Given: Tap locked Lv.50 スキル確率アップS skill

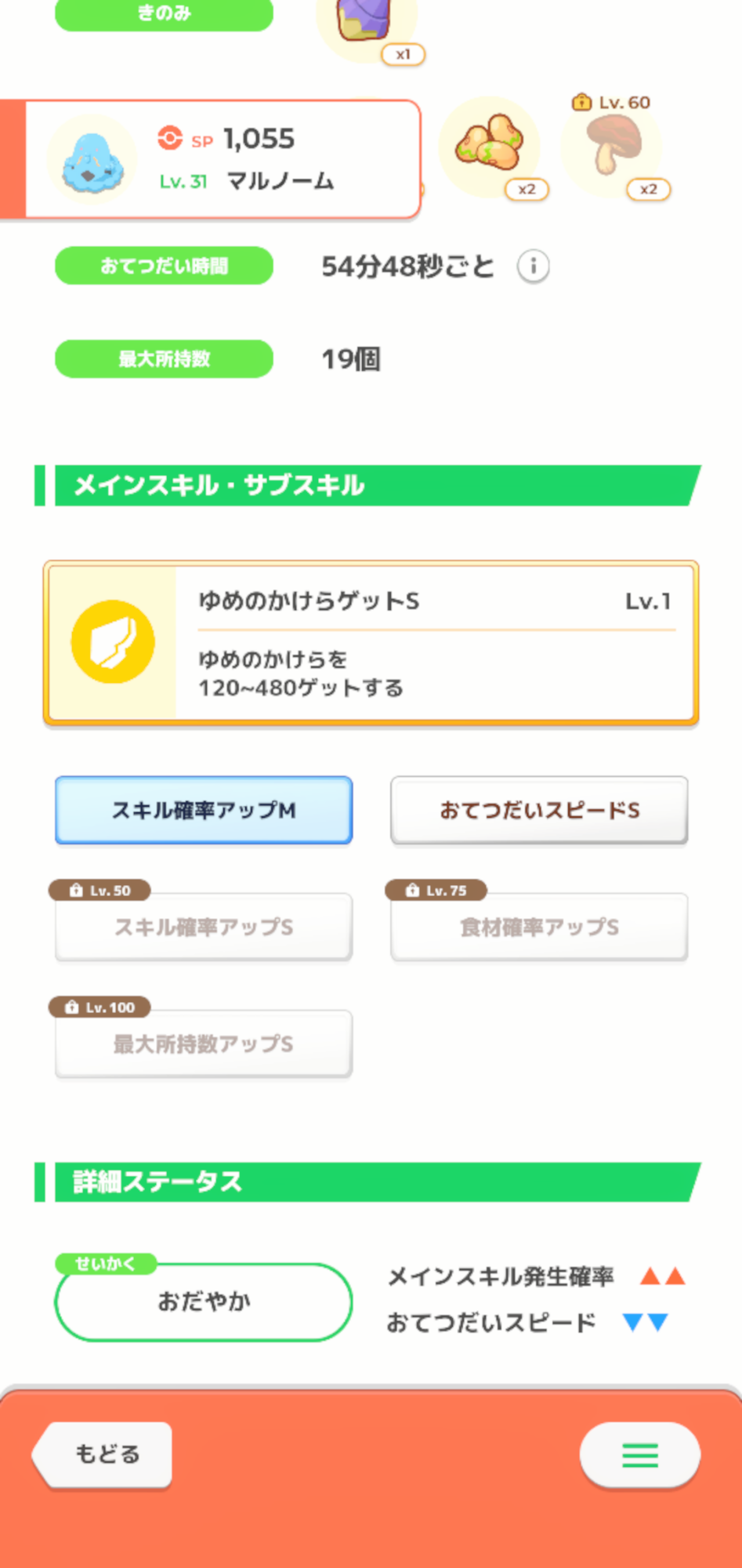Looking at the screenshot, I should coord(204,927).
